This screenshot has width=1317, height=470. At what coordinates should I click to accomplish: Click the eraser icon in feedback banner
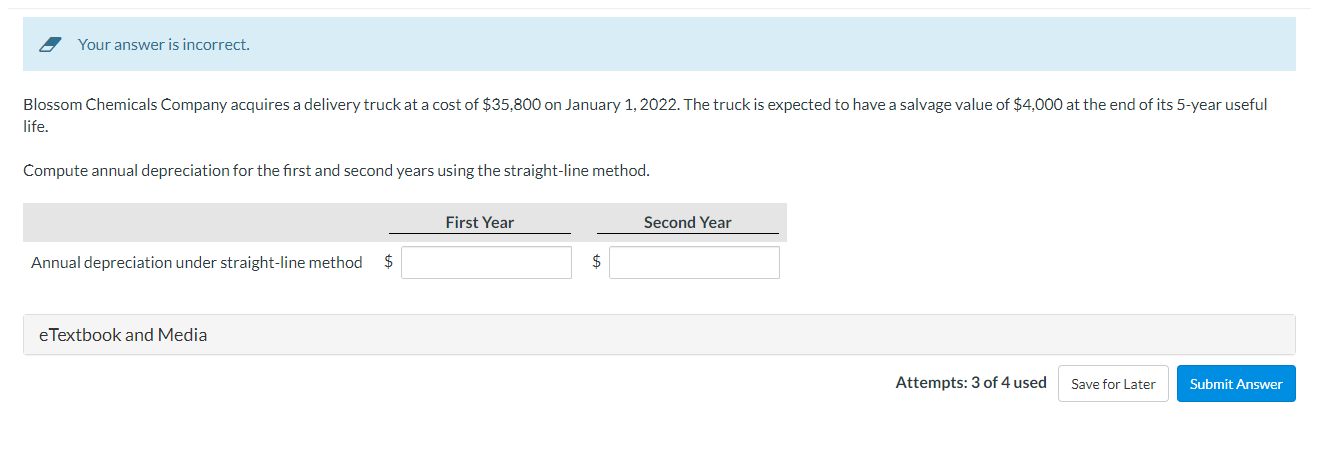(x=51, y=45)
